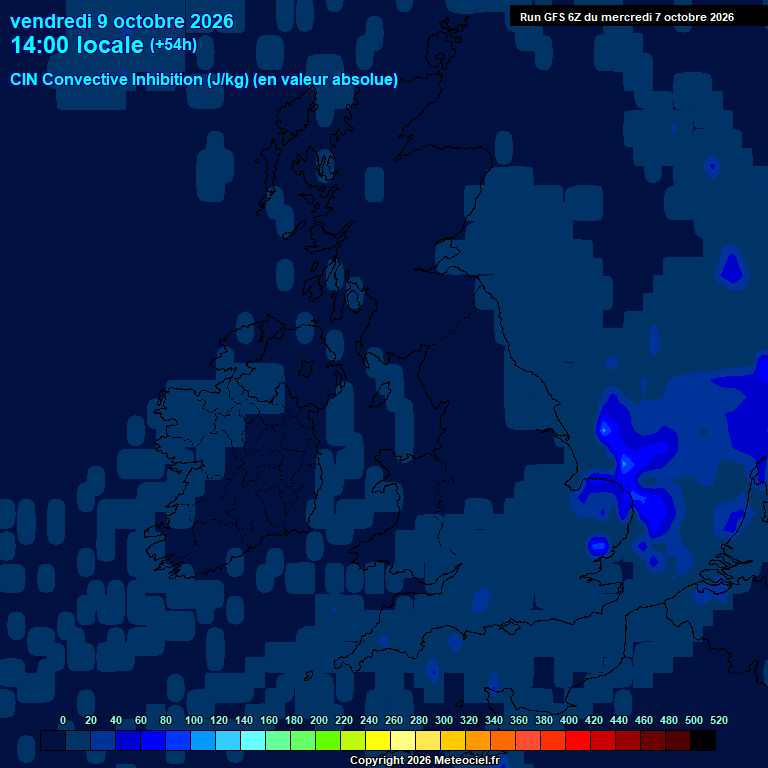Click the '280' legend scale label
The height and width of the screenshot is (768, 768).
[418, 720]
